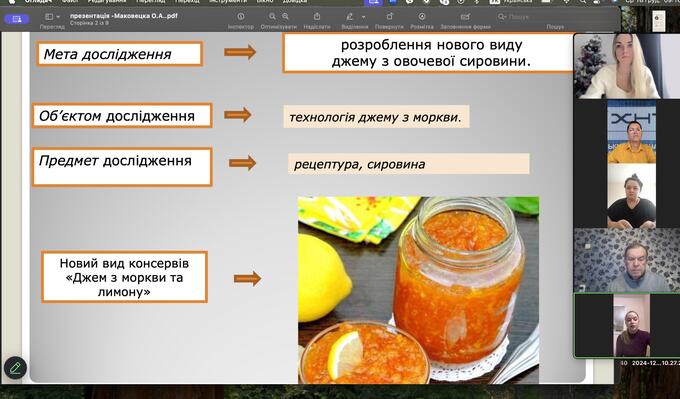
Task: Open the Інструменти menu
Action: 227,2
